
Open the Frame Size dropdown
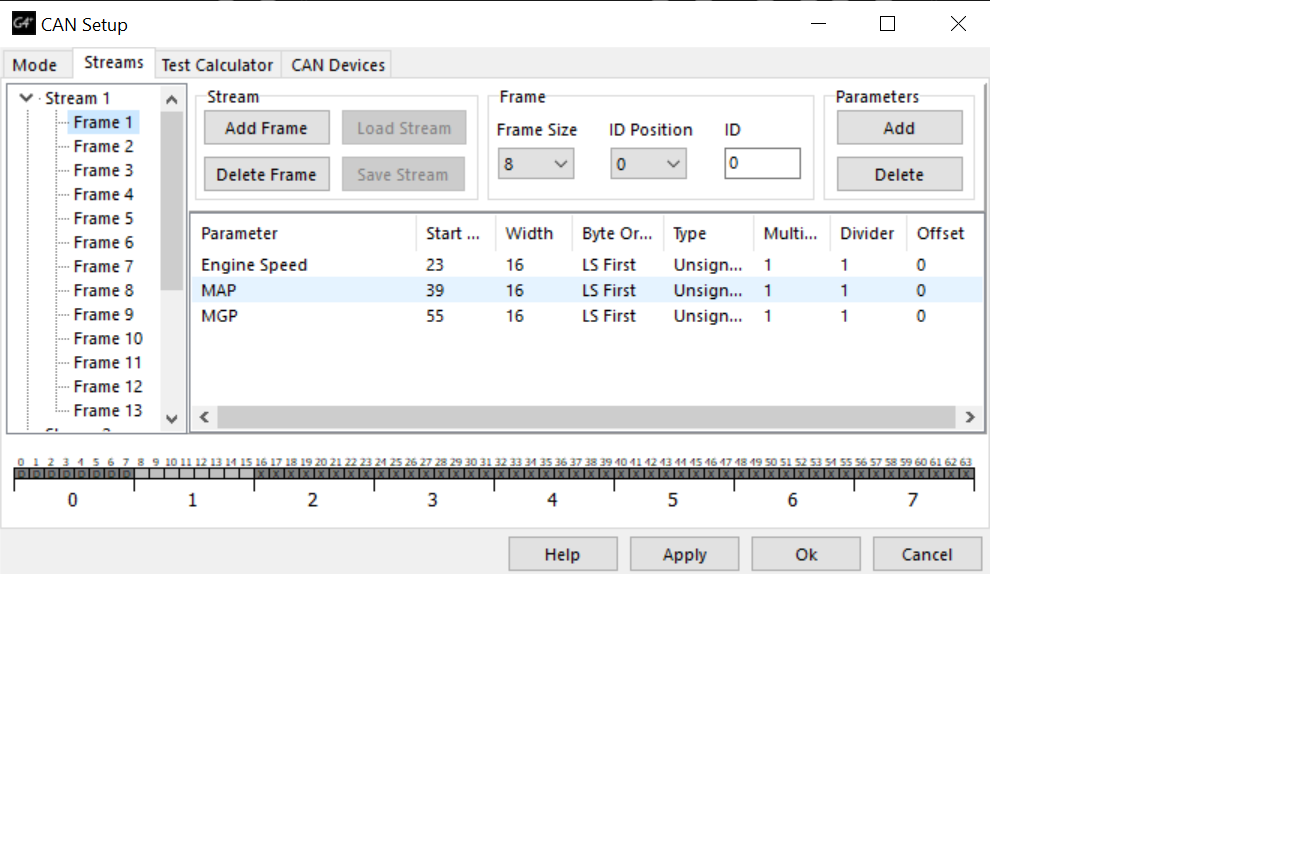[x=535, y=163]
